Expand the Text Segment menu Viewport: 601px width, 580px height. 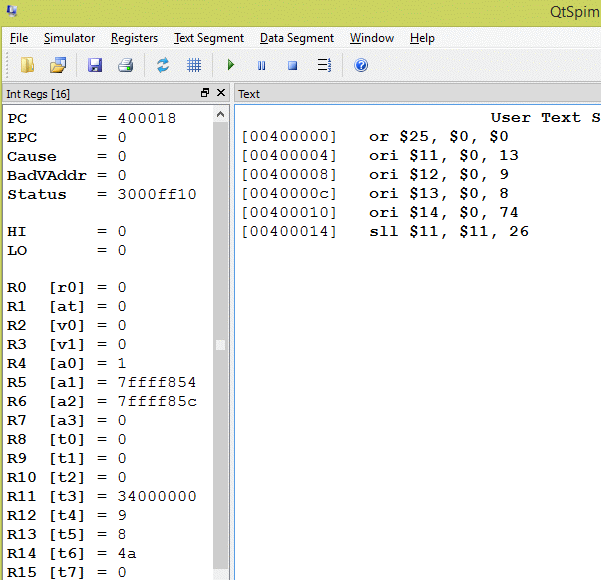click(x=208, y=38)
